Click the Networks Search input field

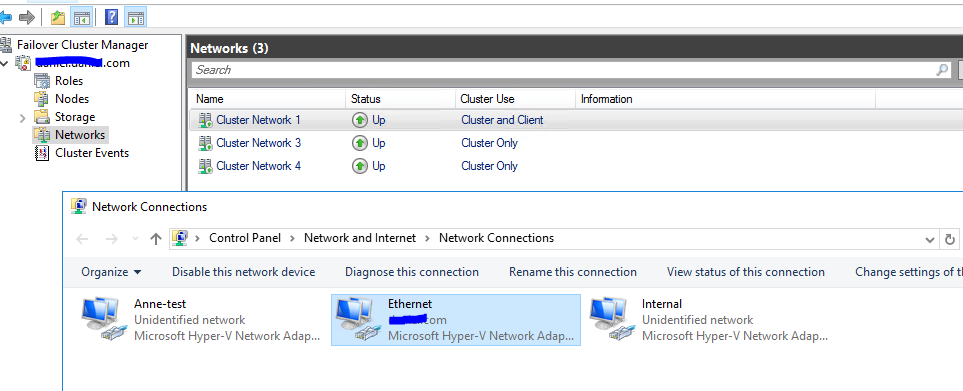pyautogui.click(x=563, y=70)
